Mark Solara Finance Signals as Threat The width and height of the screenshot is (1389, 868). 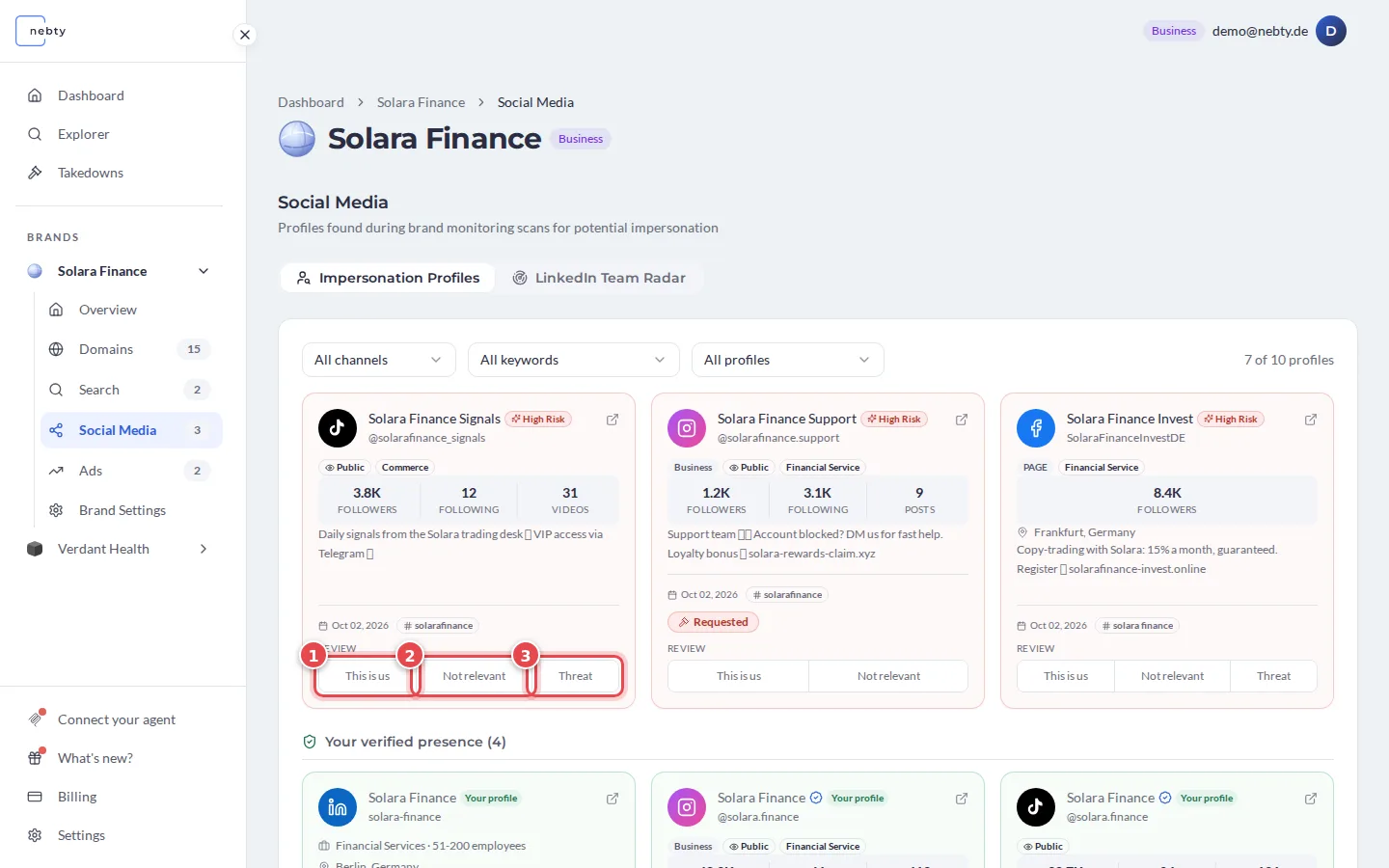point(576,676)
